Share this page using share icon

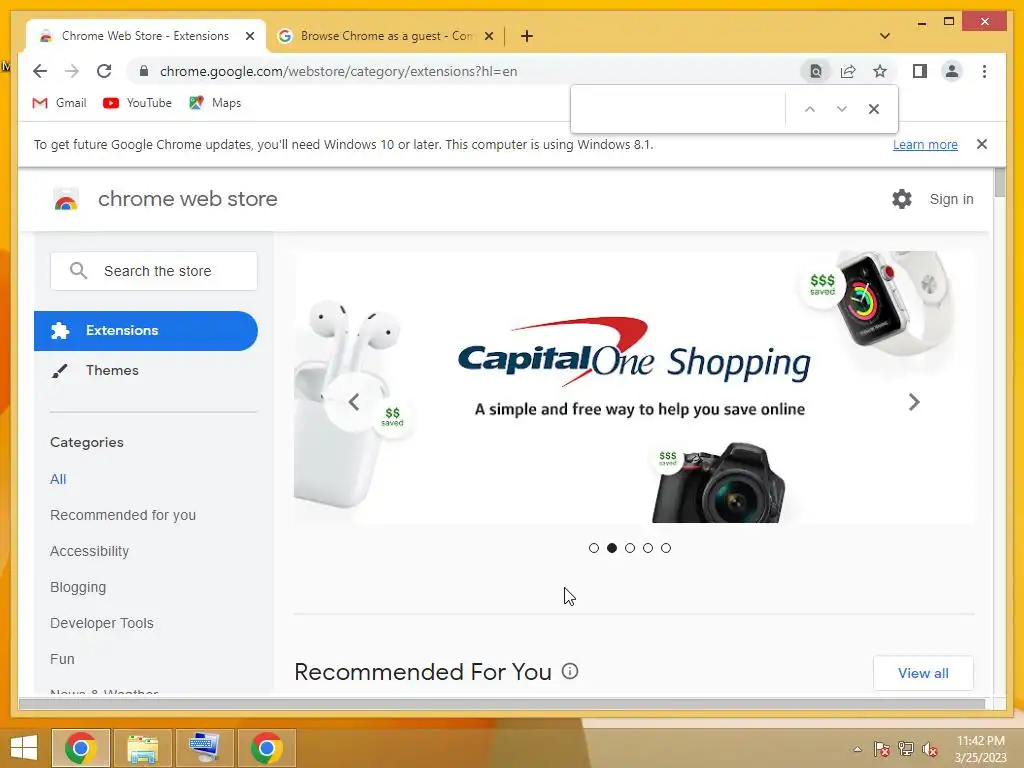click(x=848, y=71)
